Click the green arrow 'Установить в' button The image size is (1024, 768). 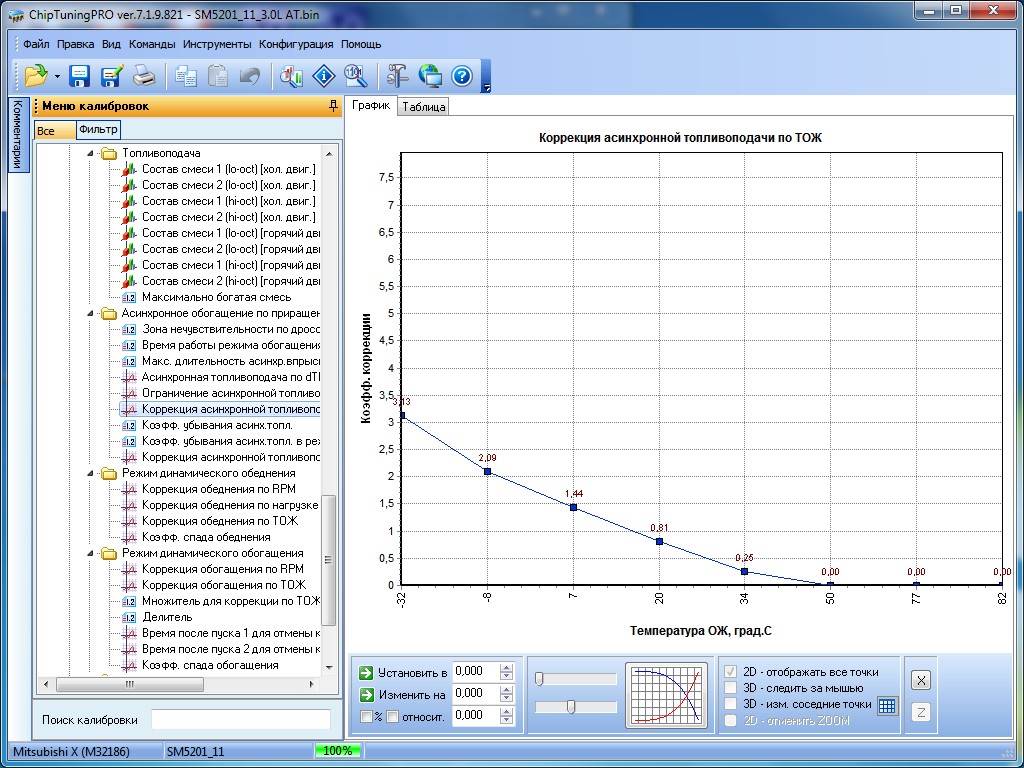pyautogui.click(x=366, y=672)
